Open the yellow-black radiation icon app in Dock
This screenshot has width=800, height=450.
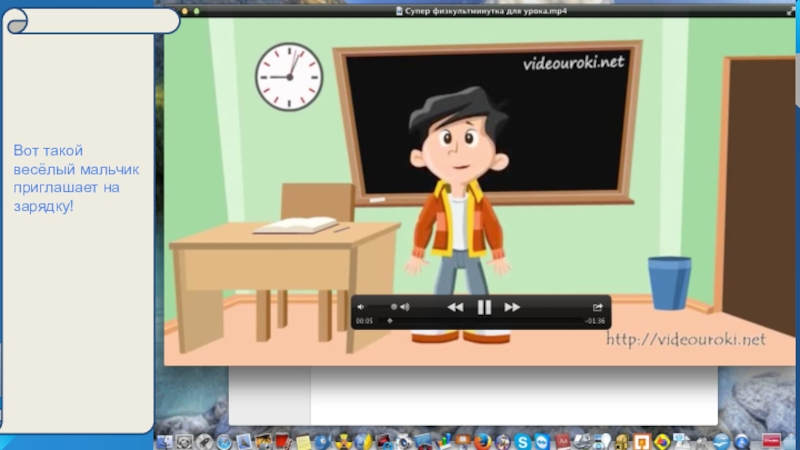(x=342, y=441)
